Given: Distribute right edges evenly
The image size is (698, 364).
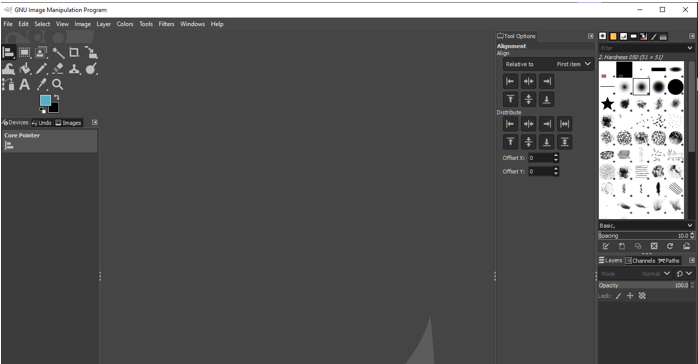Looking at the screenshot, I should coord(547,124).
